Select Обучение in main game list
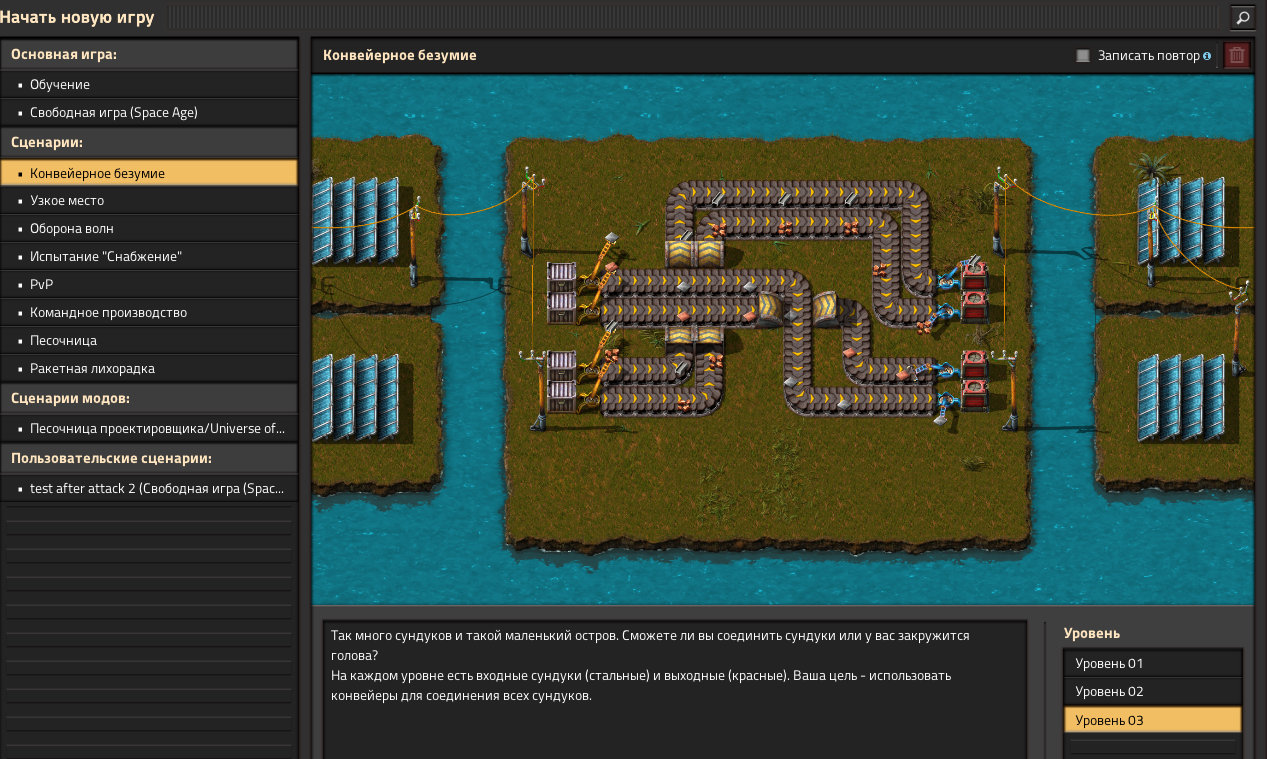 point(150,85)
